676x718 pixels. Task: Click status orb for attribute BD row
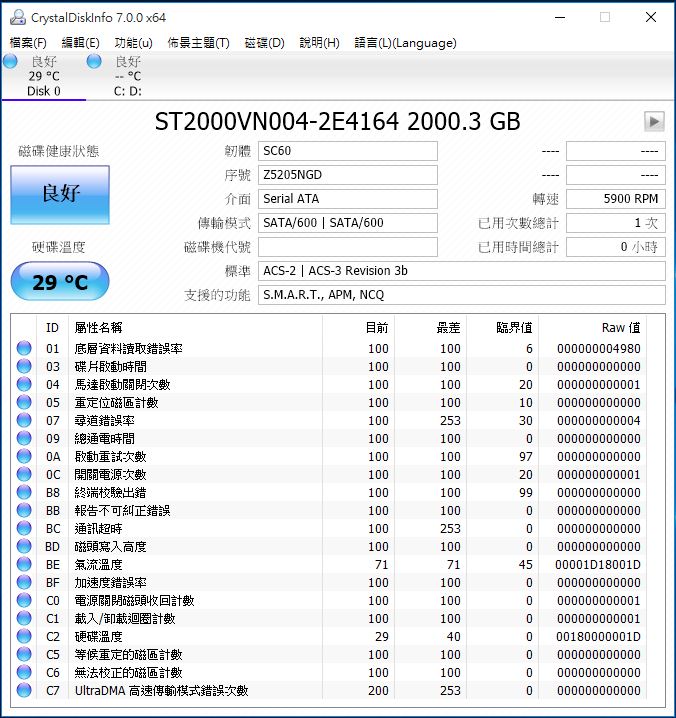click(24, 546)
